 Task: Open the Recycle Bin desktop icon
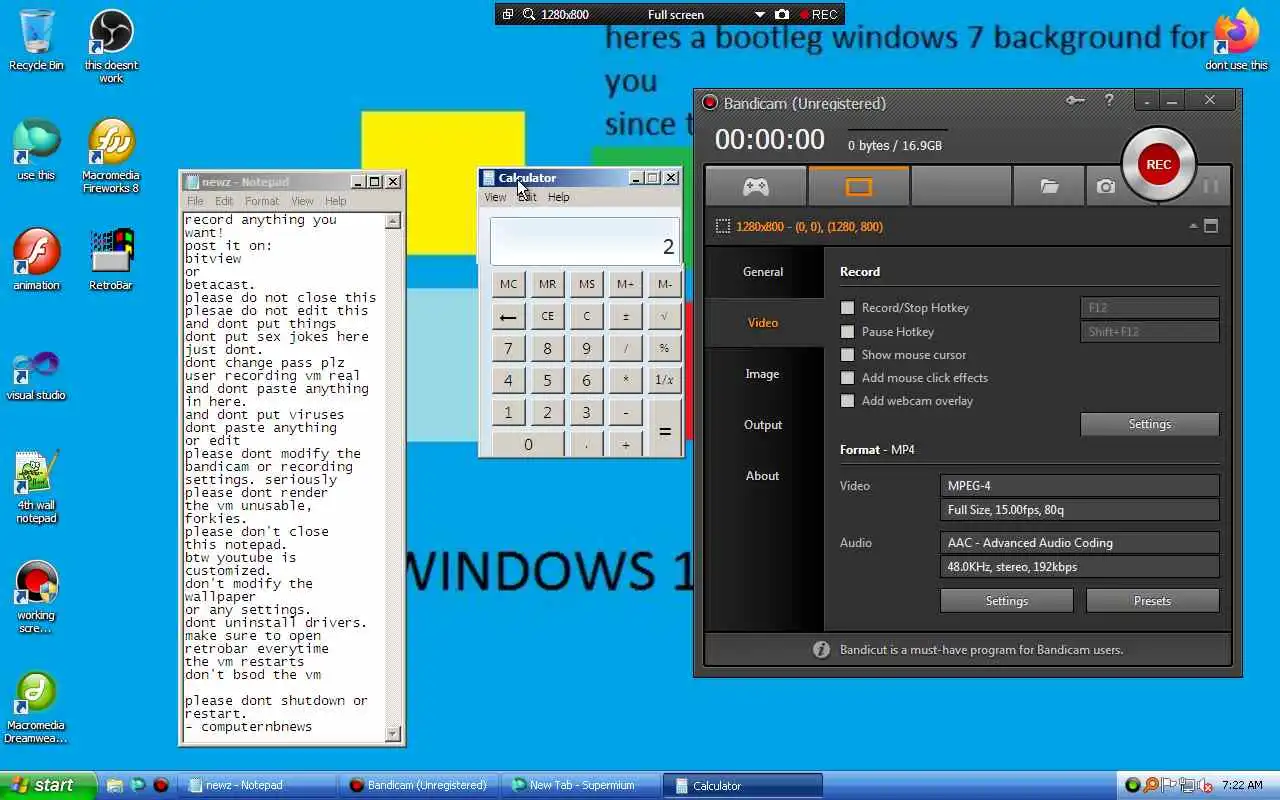pos(36,41)
